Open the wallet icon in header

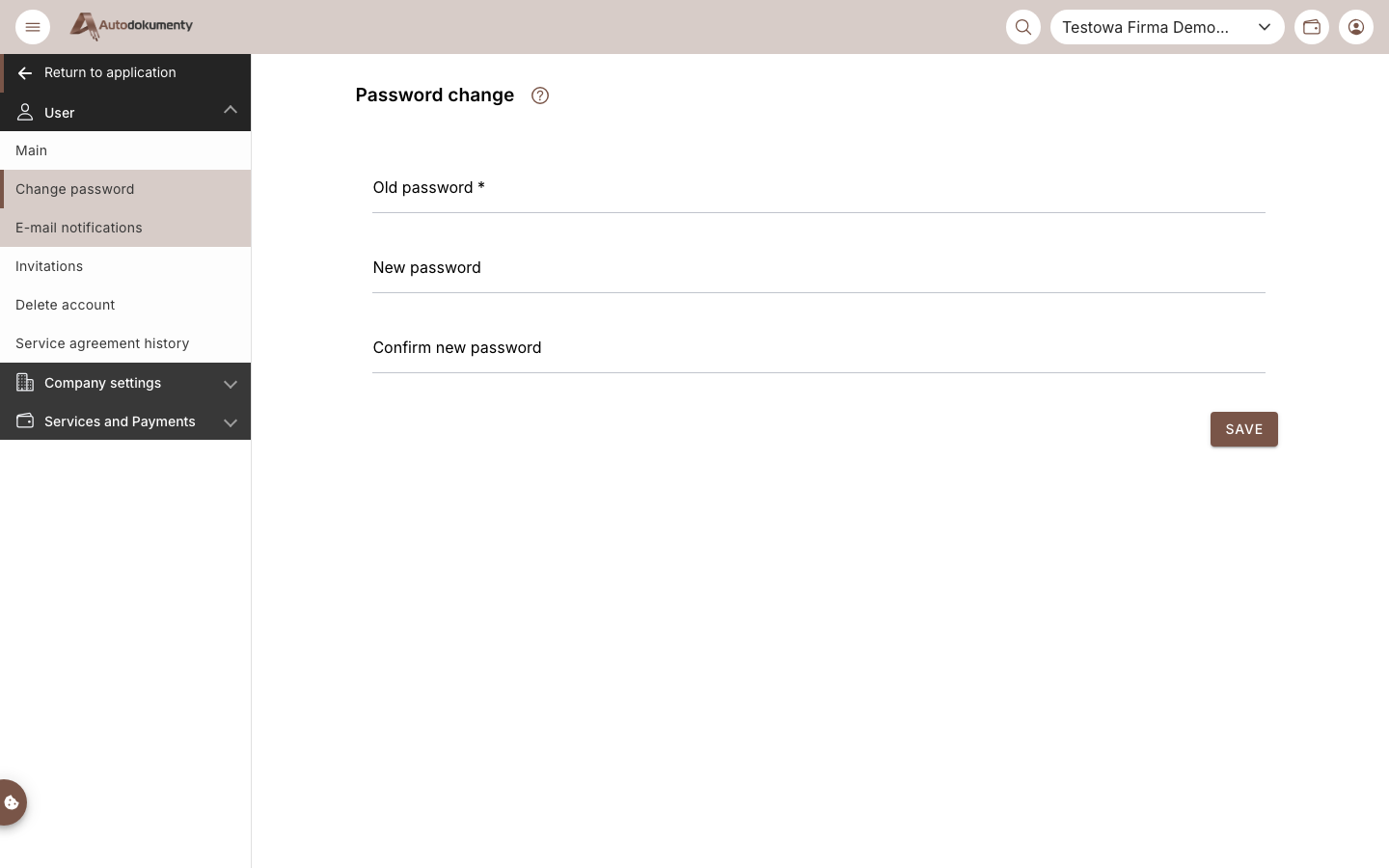[x=1312, y=27]
